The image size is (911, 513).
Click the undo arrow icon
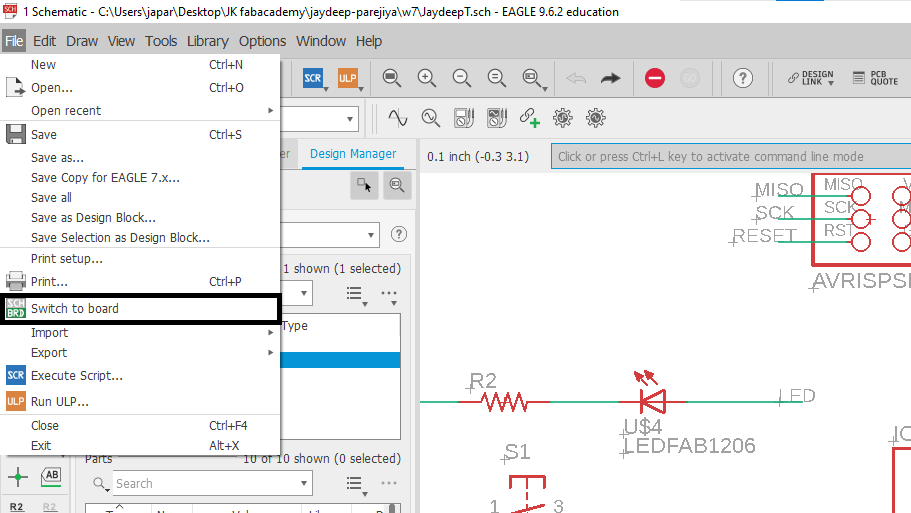pos(576,78)
